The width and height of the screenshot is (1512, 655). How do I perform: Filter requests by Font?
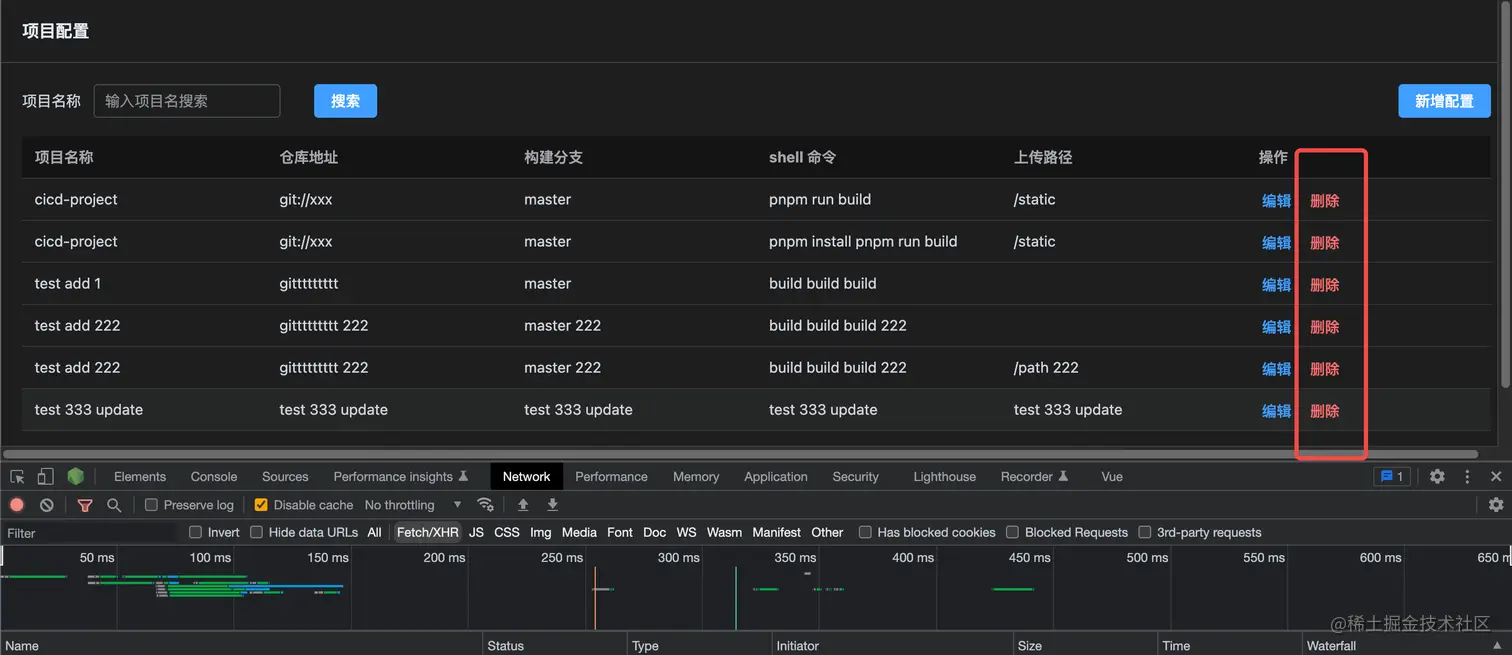pos(620,532)
